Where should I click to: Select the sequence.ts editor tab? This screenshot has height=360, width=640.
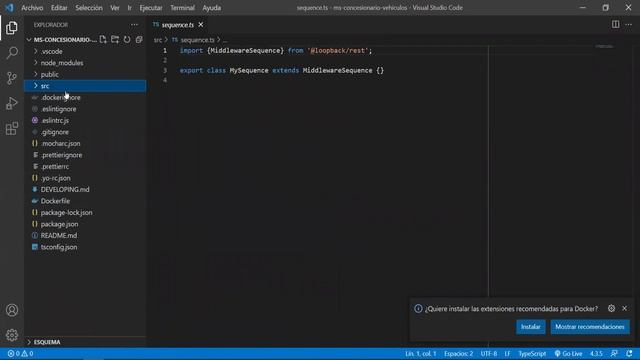tap(179, 25)
